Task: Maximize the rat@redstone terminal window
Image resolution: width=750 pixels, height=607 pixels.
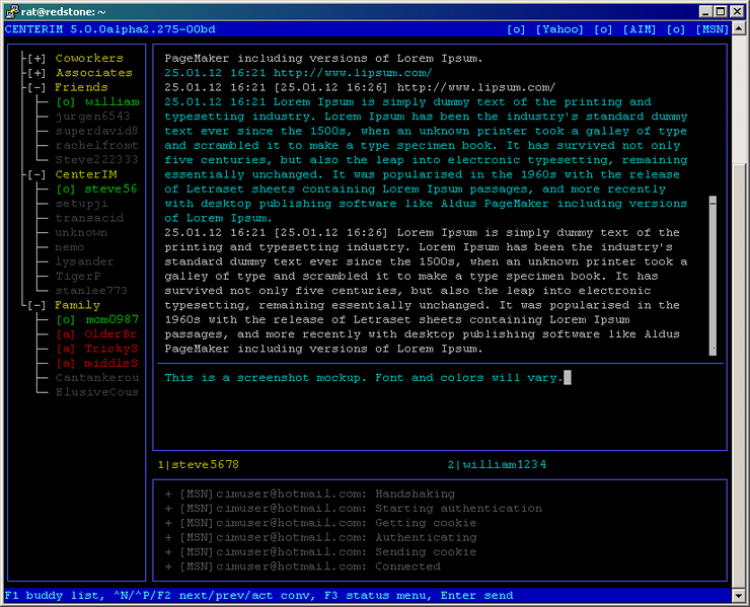Action: click(721, 11)
